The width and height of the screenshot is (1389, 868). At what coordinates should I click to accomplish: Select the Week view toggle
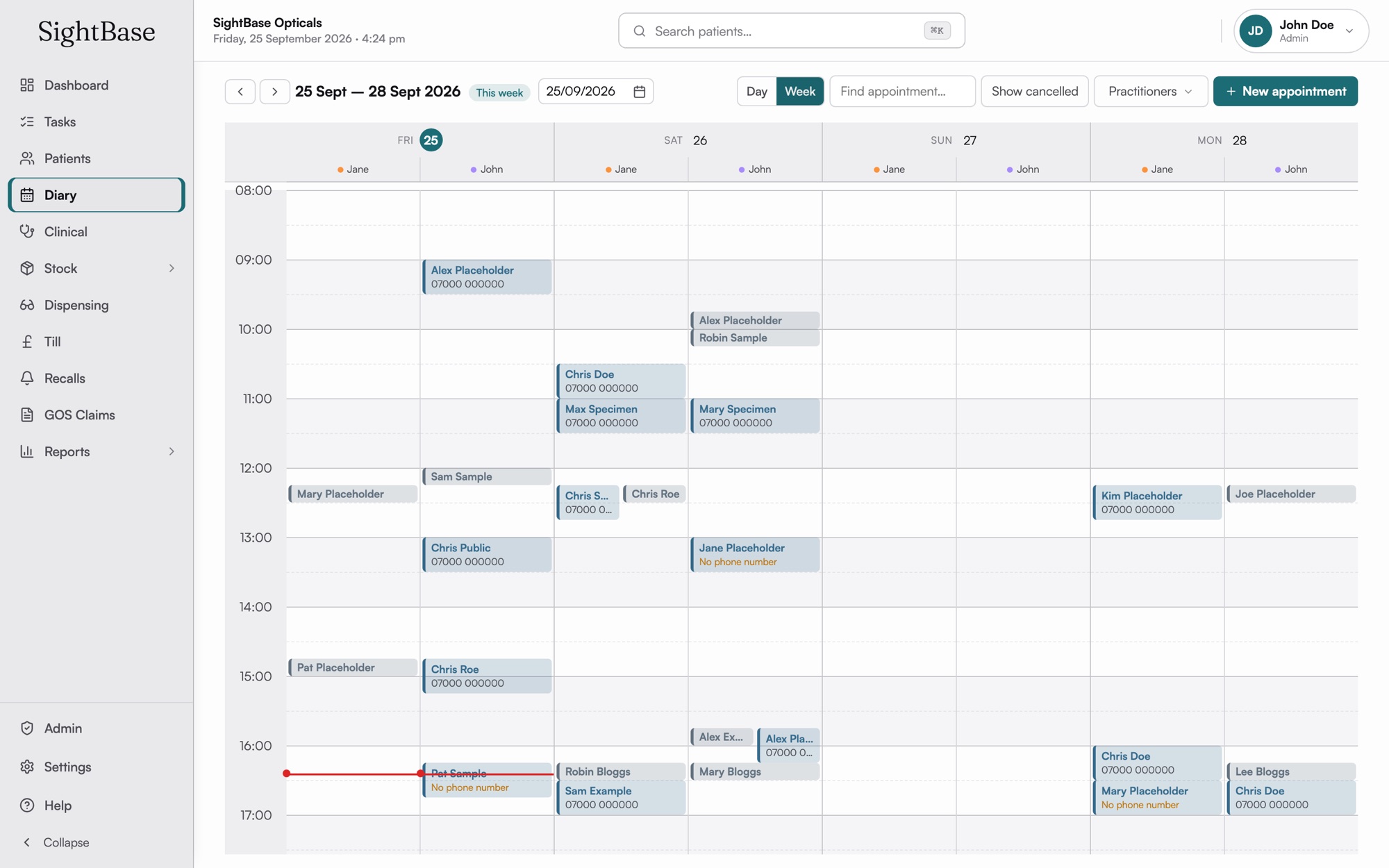(799, 91)
